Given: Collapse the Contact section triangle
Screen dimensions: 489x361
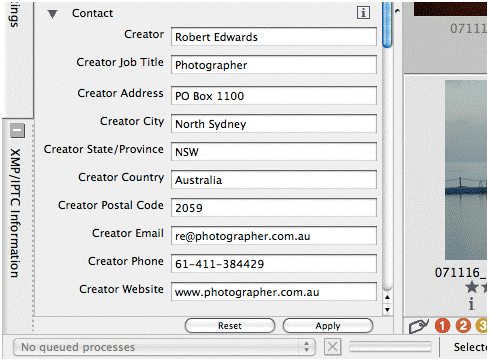Looking at the screenshot, I should click(x=53, y=14).
